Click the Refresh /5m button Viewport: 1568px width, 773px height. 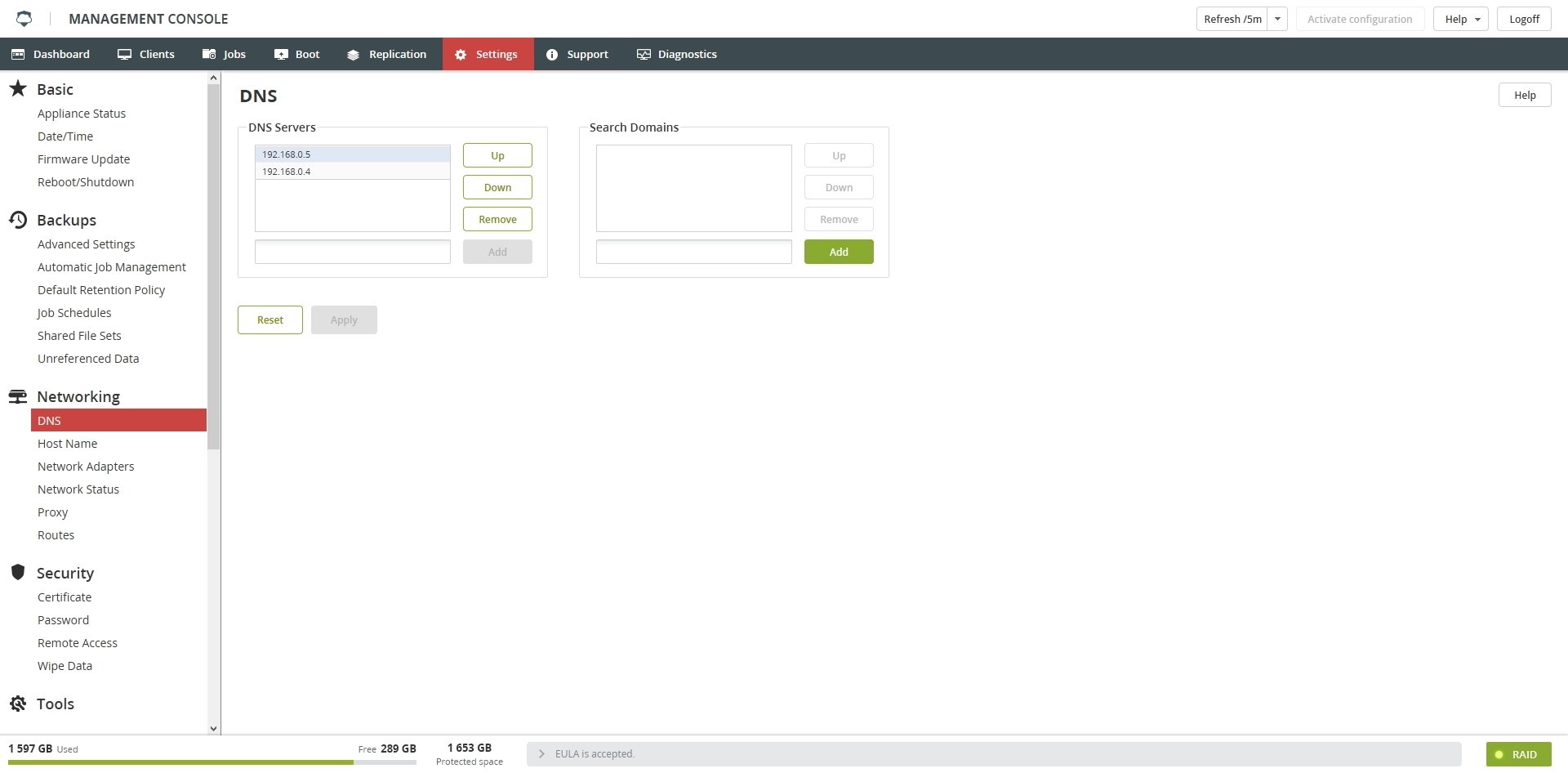click(x=1232, y=19)
